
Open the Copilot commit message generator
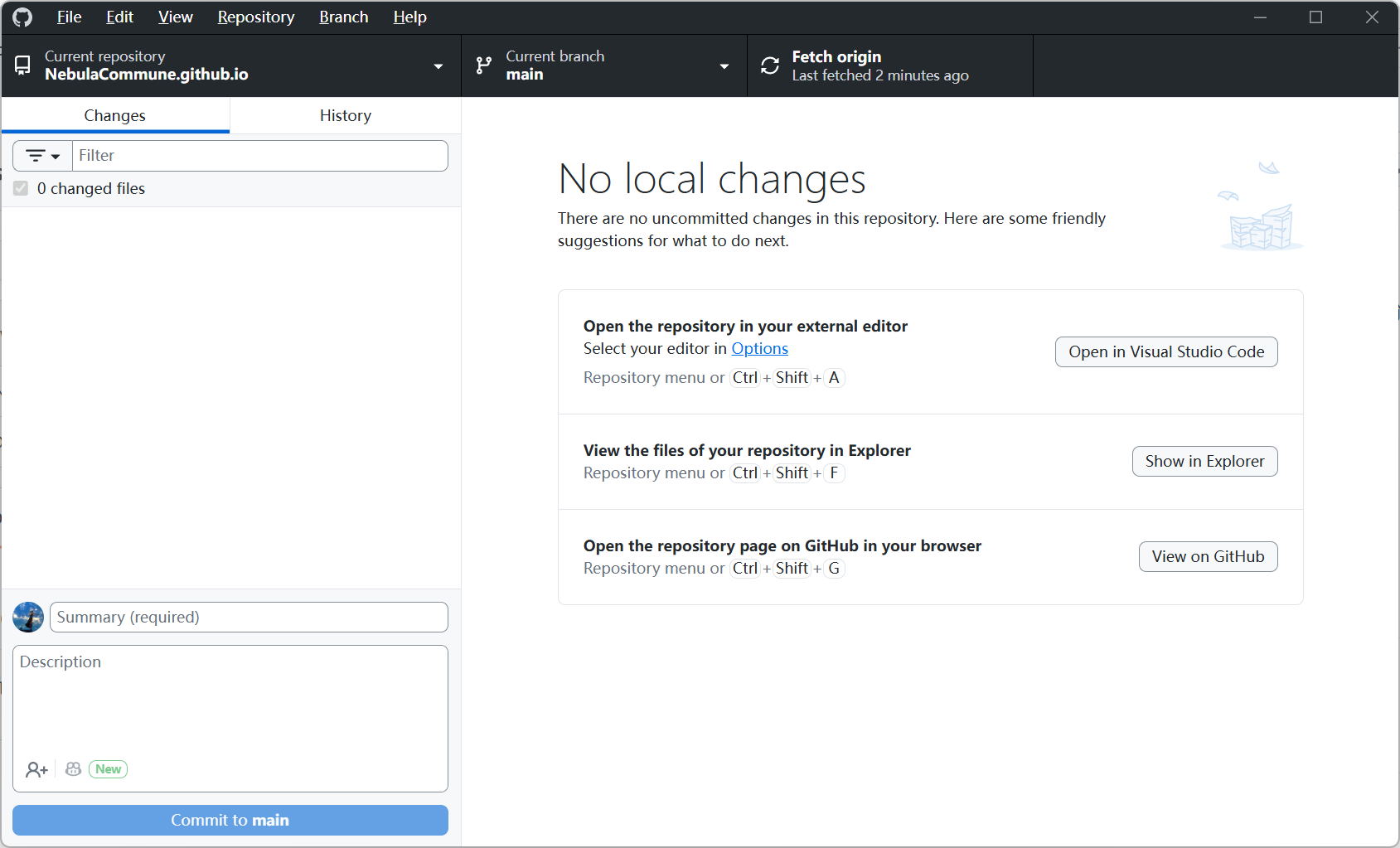(73, 768)
